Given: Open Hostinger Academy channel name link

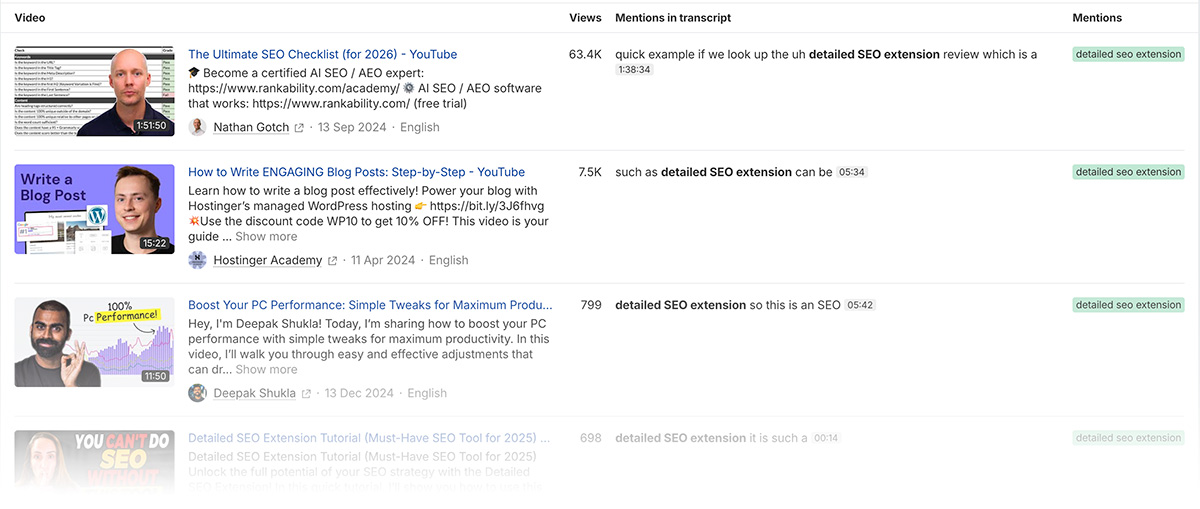Looking at the screenshot, I should tap(268, 260).
